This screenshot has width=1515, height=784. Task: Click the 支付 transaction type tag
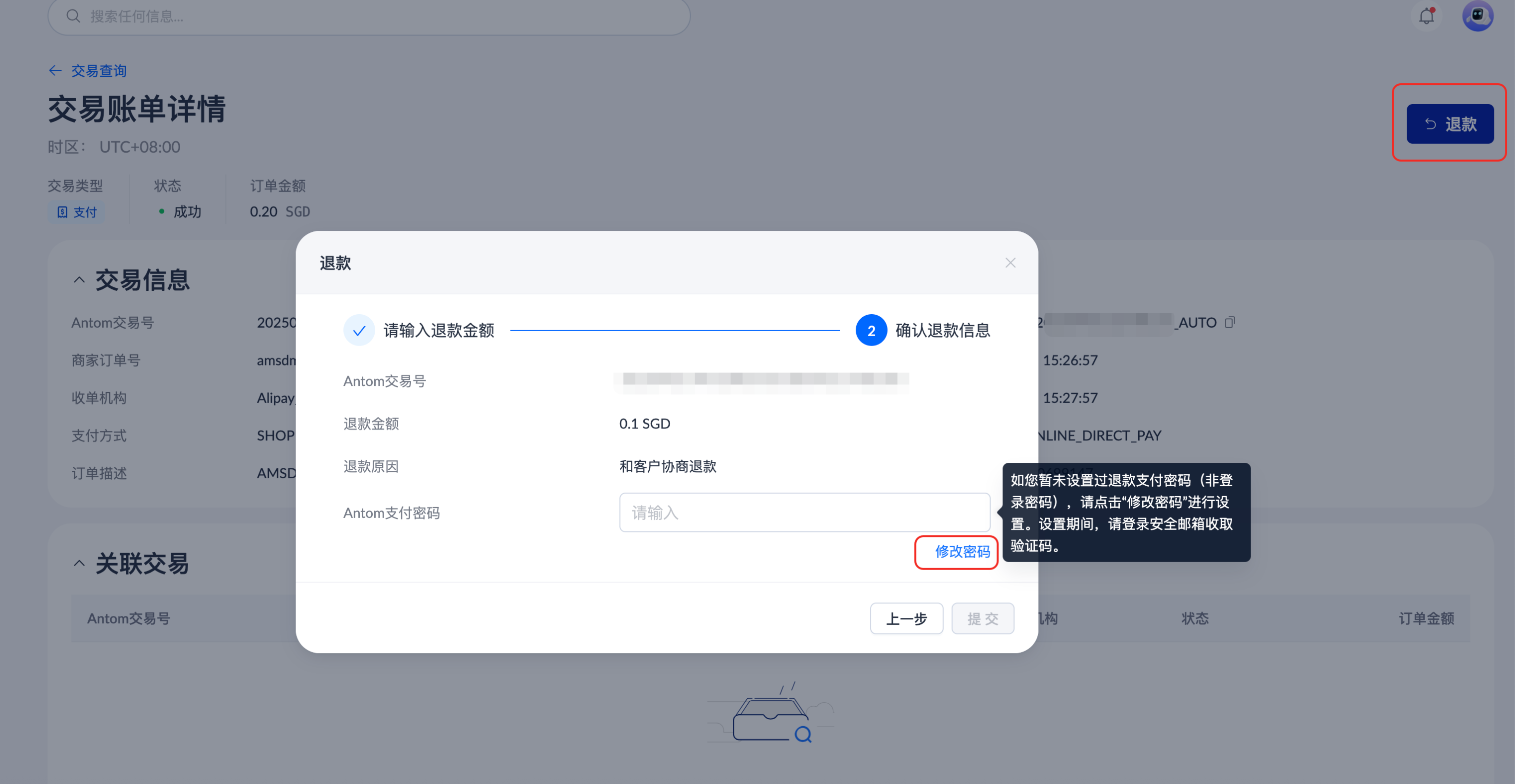point(76,212)
